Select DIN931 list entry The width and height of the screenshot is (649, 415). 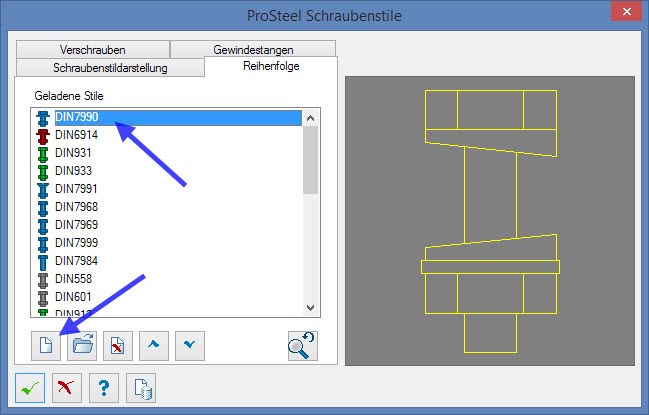click(x=73, y=153)
